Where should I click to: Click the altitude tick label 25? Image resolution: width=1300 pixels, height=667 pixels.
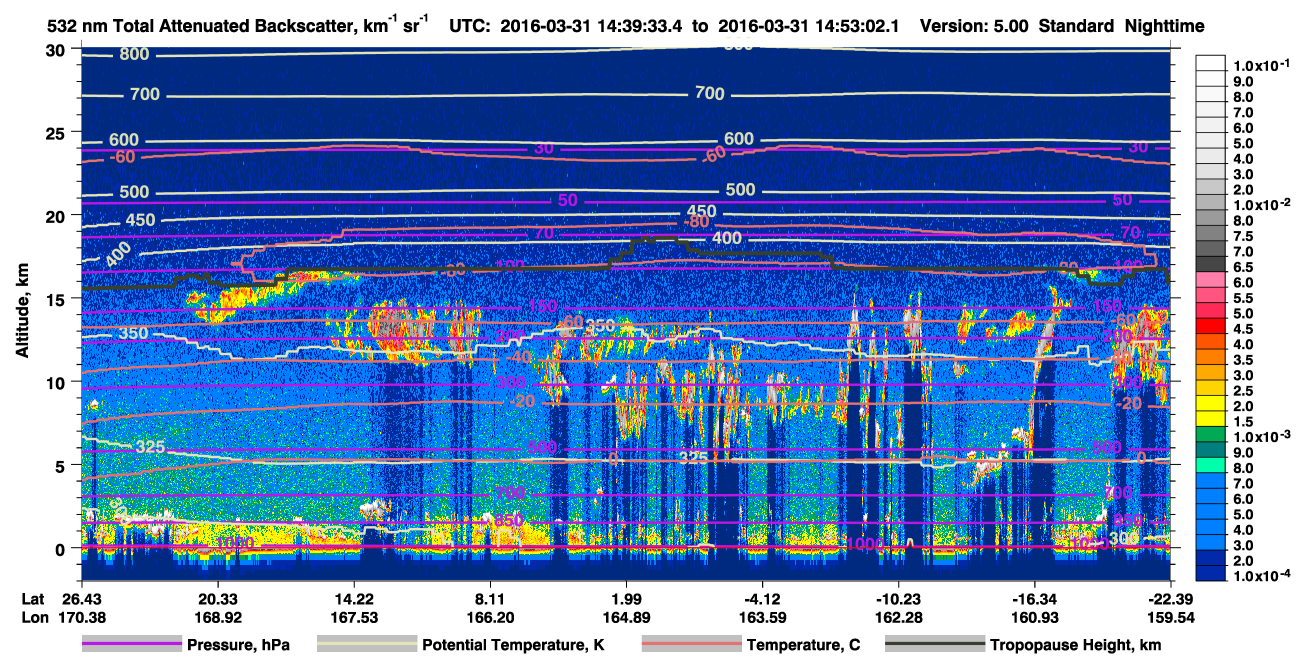(x=57, y=133)
